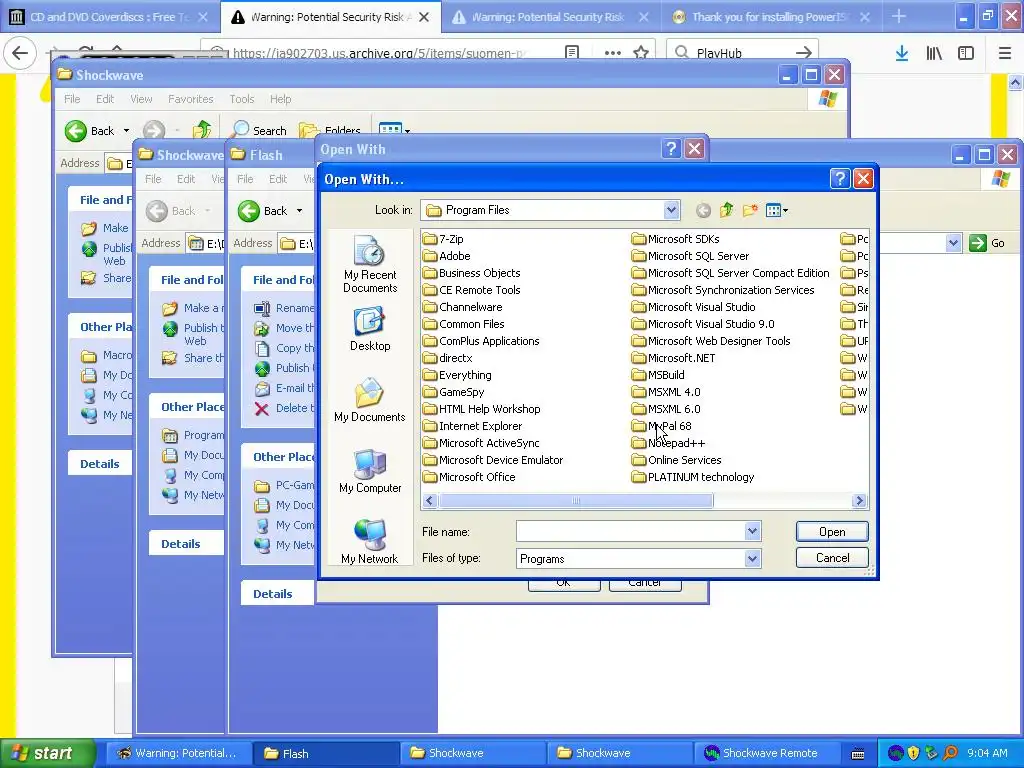Open new tab with plus button
The height and width of the screenshot is (768, 1024).
(x=899, y=16)
